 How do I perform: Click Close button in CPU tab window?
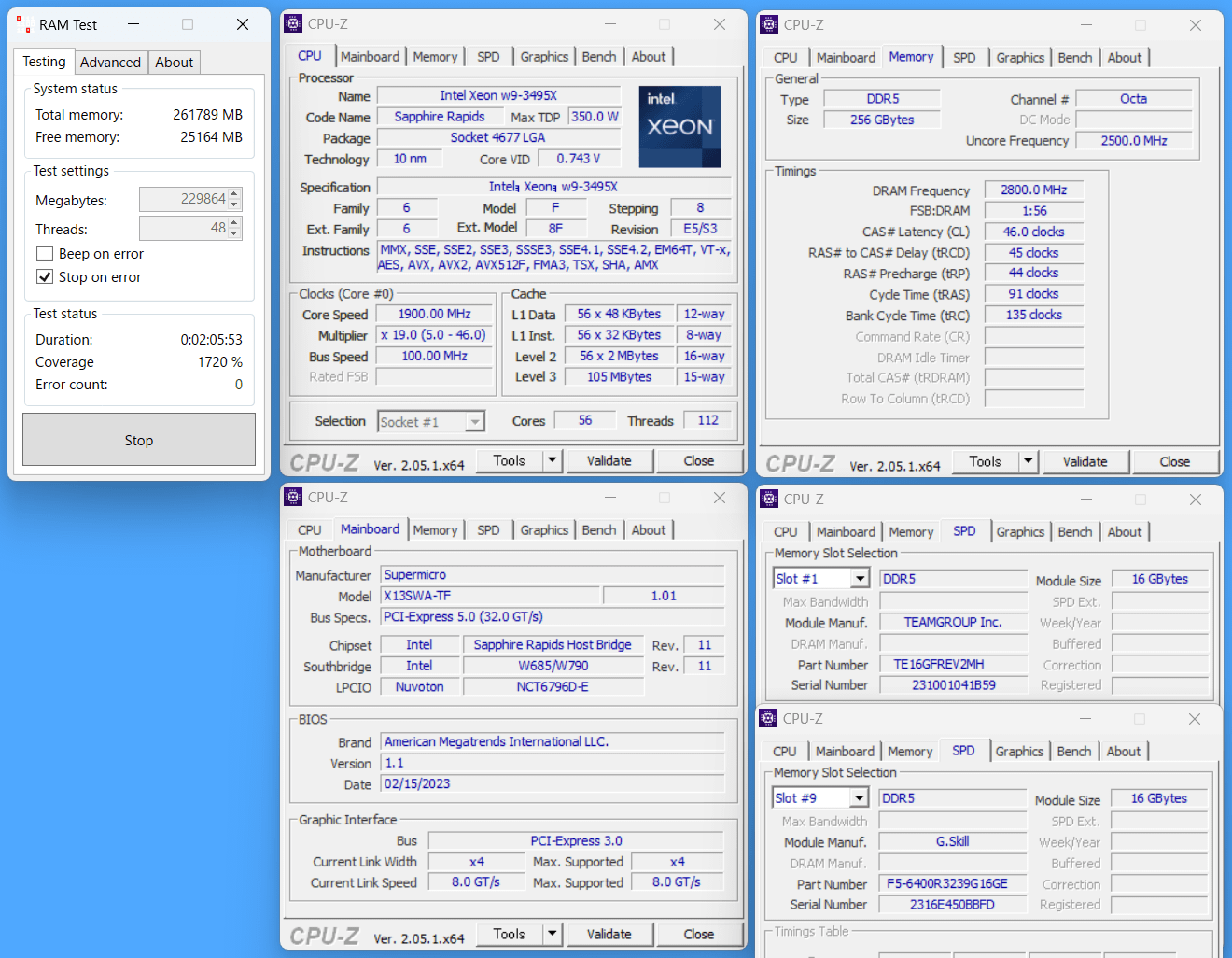click(x=699, y=460)
